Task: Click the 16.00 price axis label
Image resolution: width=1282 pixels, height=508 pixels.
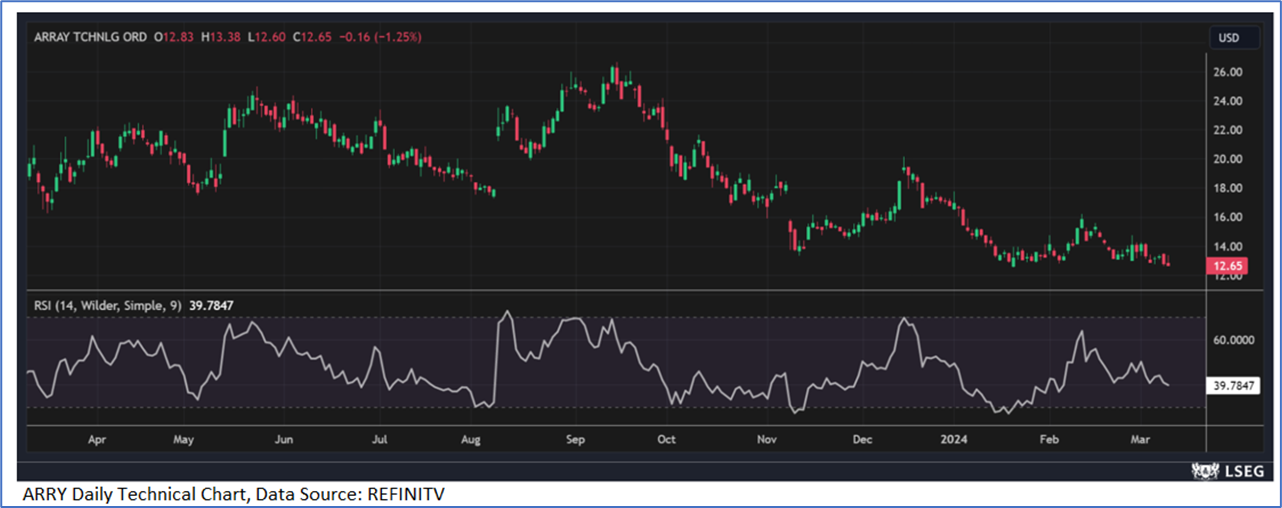Action: 1226,217
